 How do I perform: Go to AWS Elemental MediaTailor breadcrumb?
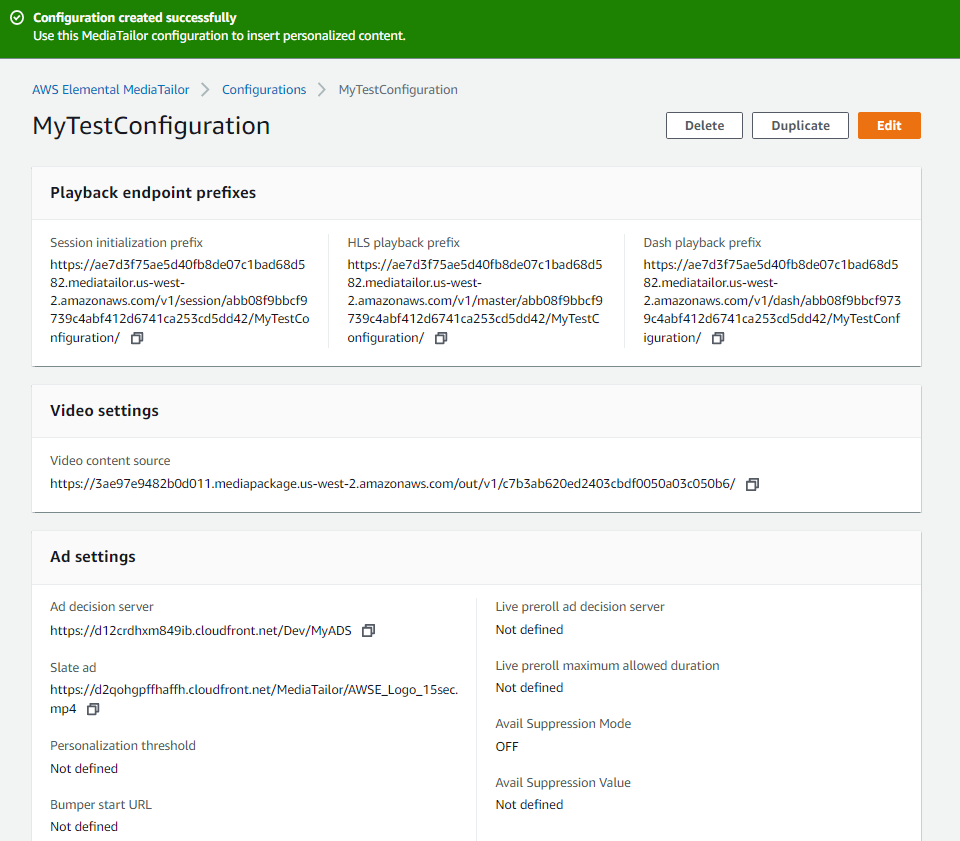[111, 89]
